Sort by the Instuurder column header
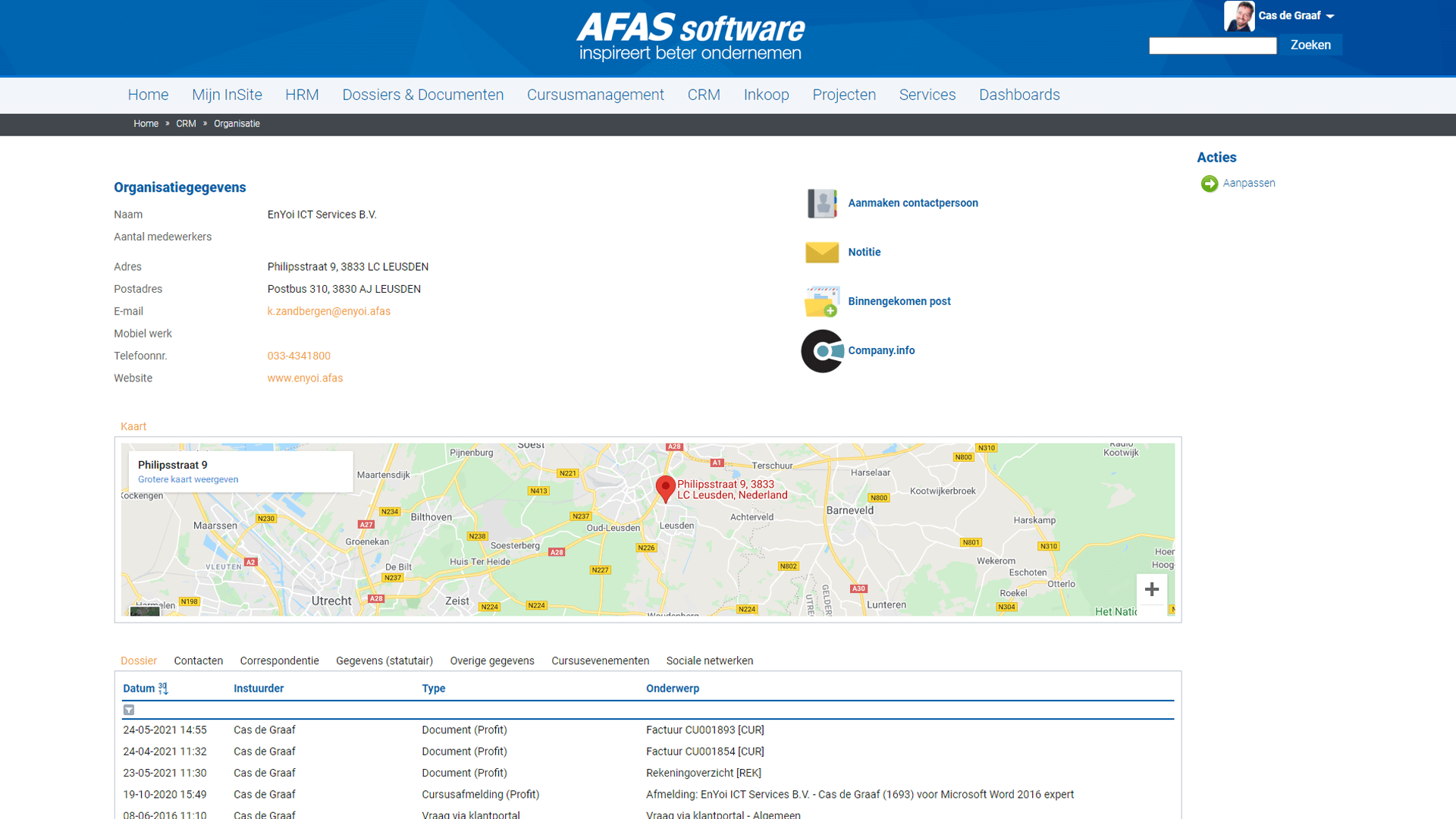This screenshot has height=819, width=1456. pyautogui.click(x=259, y=689)
